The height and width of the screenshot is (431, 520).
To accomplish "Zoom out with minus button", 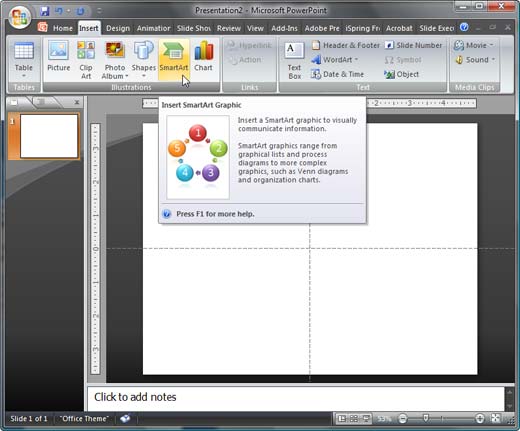I will [403, 418].
